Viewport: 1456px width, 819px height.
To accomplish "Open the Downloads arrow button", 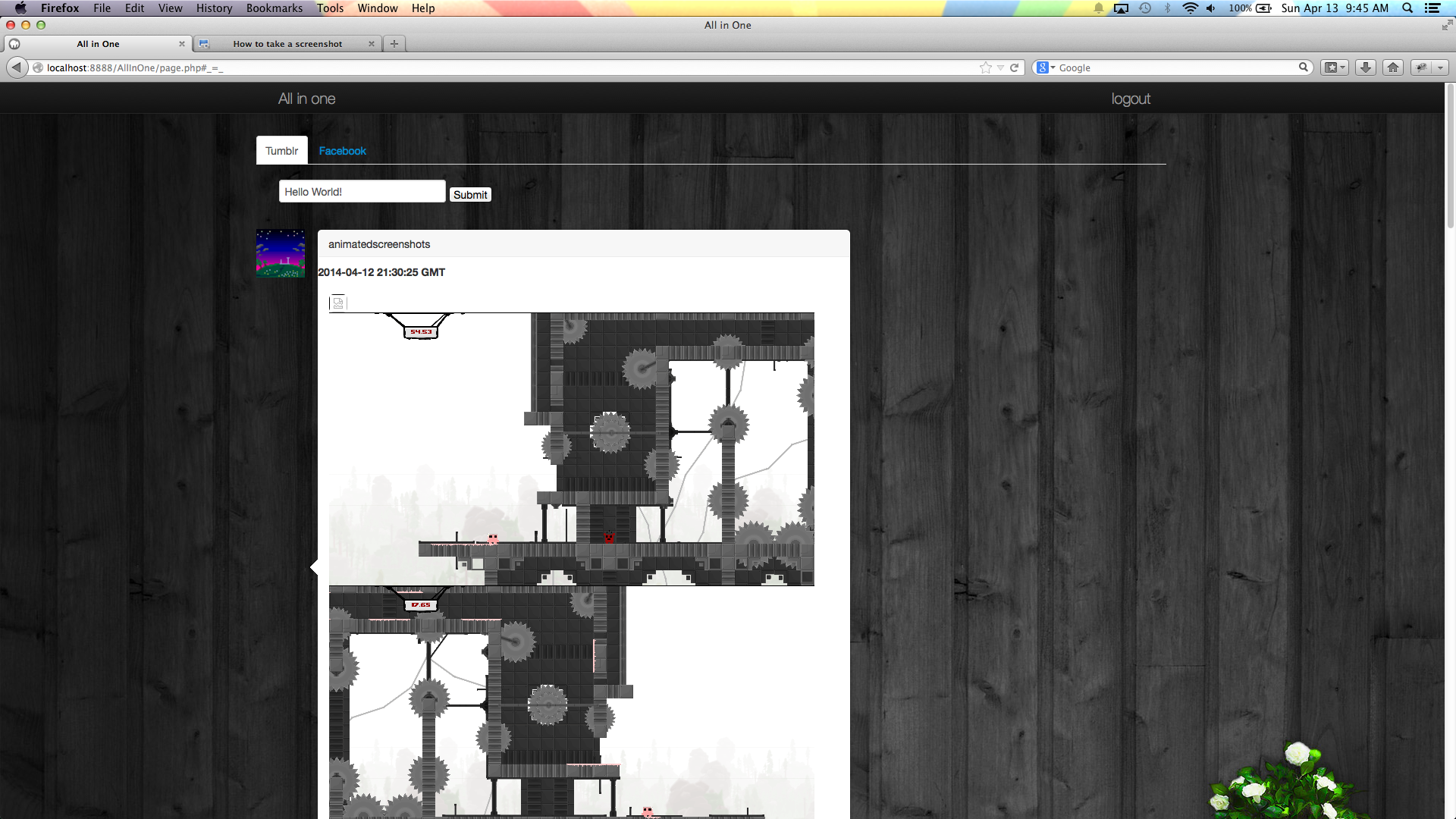I will [1366, 67].
